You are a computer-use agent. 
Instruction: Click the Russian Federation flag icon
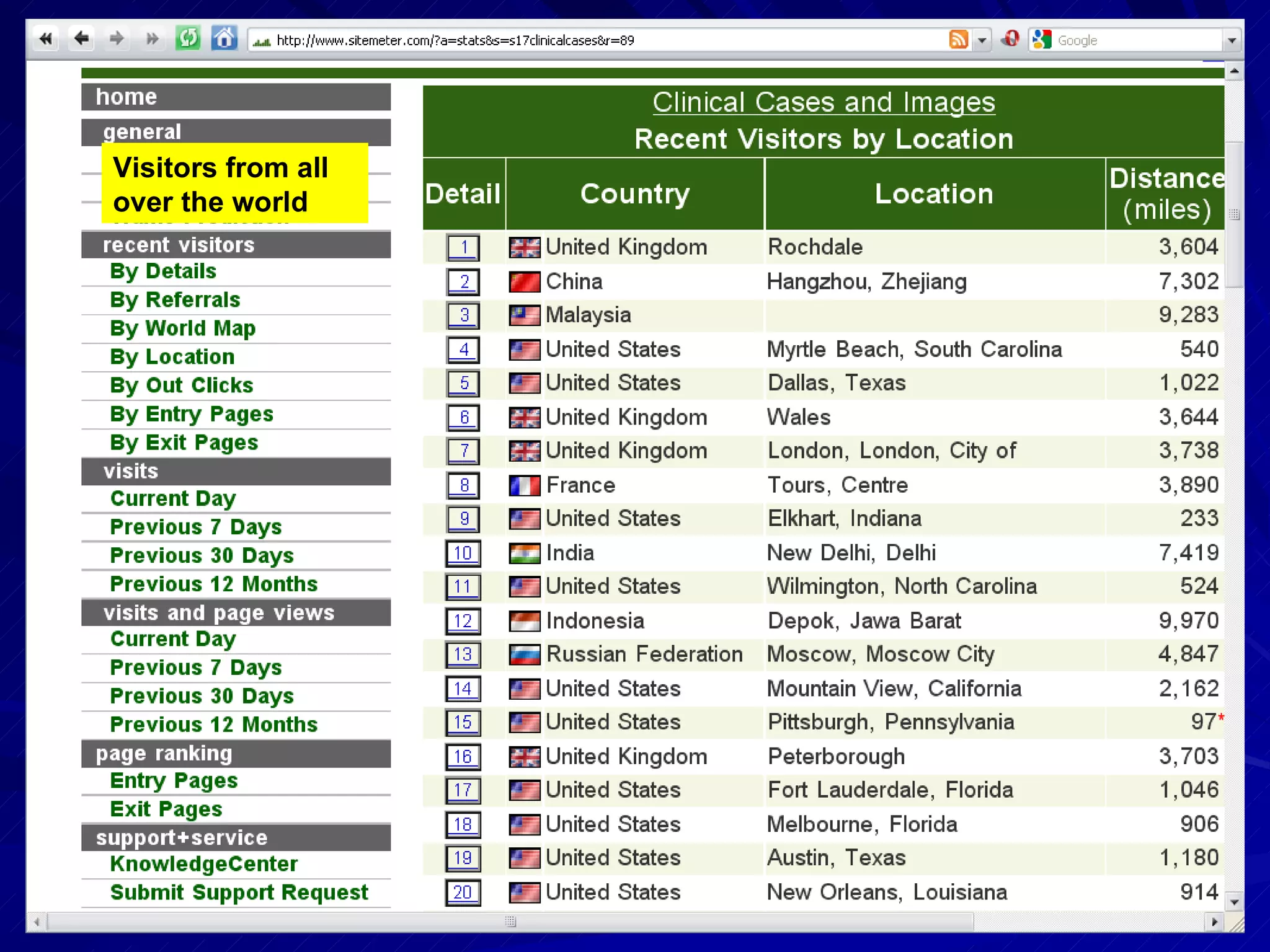pyautogui.click(x=525, y=654)
